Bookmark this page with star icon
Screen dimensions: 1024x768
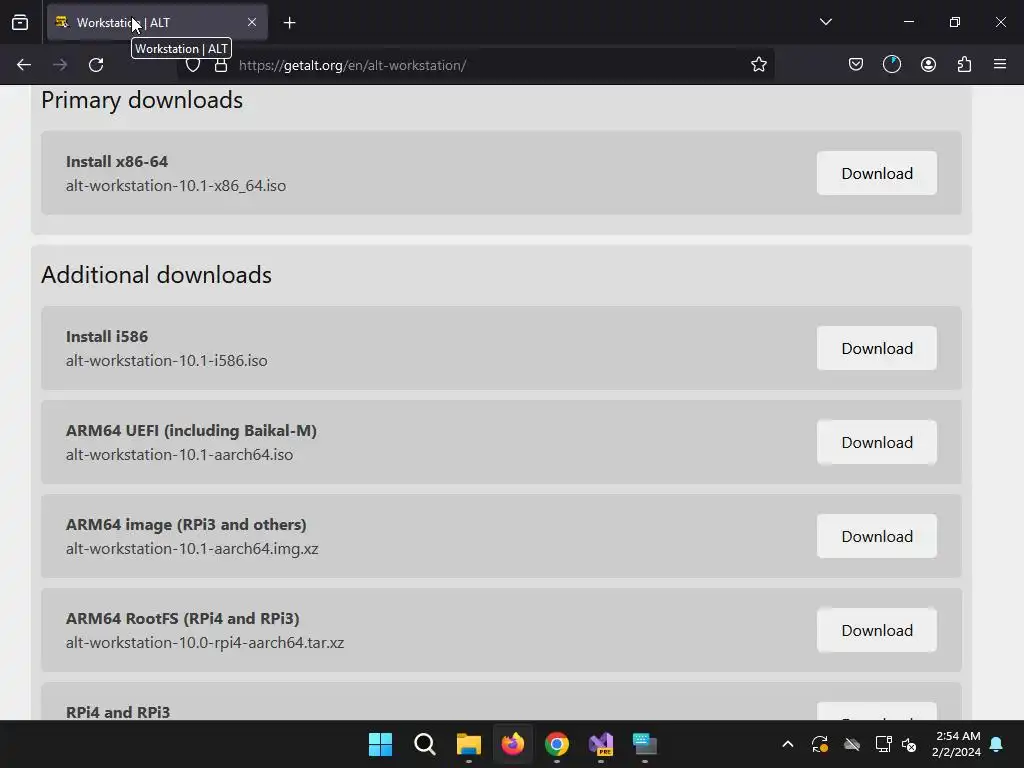click(758, 65)
